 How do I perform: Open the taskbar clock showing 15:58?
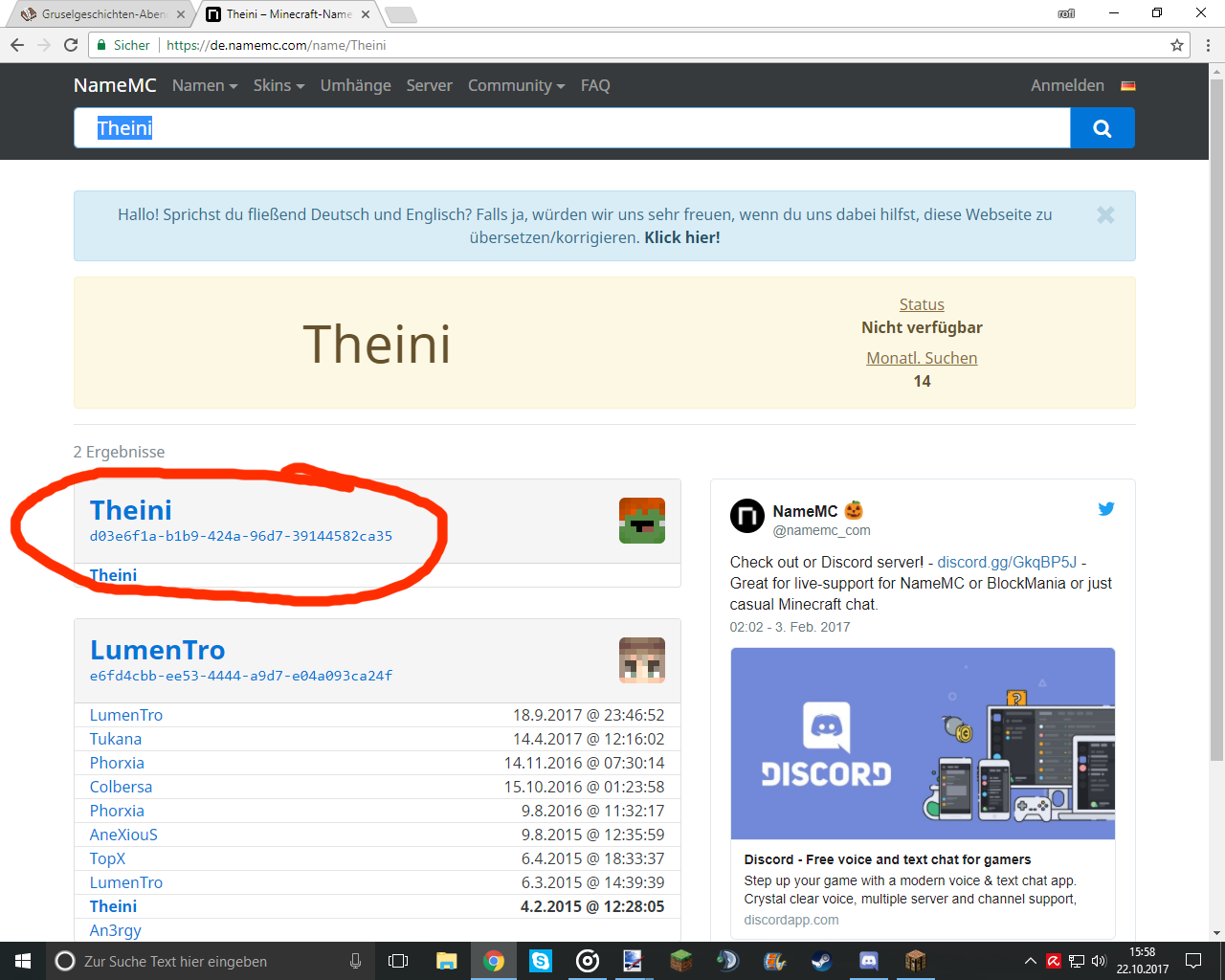click(1142, 961)
